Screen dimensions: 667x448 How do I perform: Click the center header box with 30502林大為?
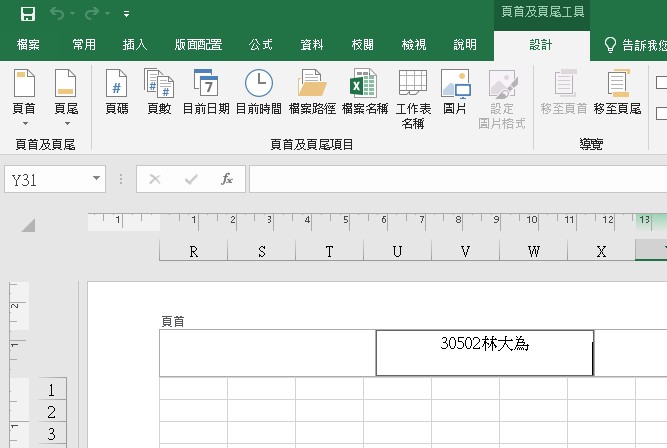[484, 352]
